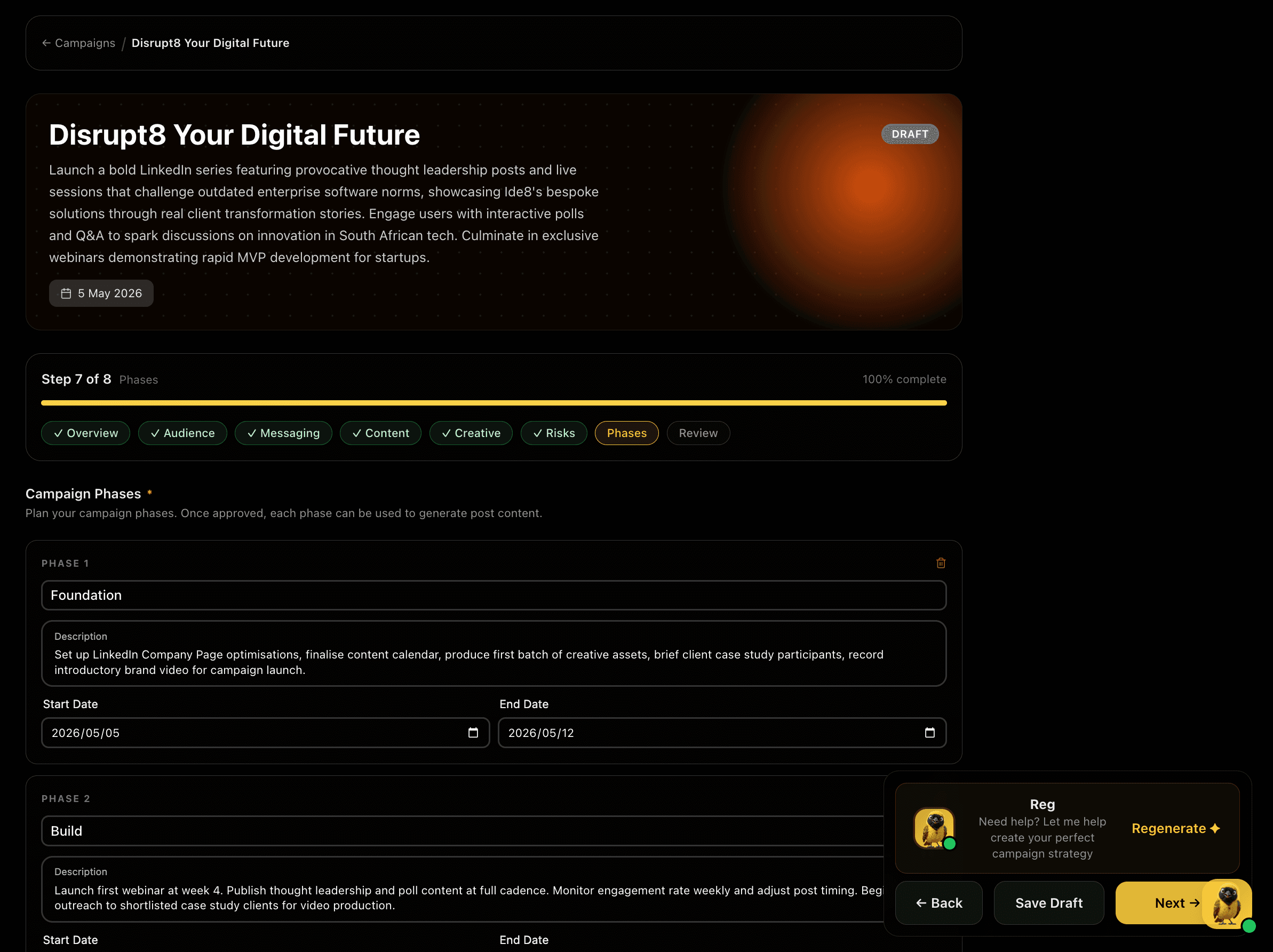Screen dimensions: 1273x952
Task: Click the Phase 1 End Date field 2026/05/12
Action: (x=722, y=733)
